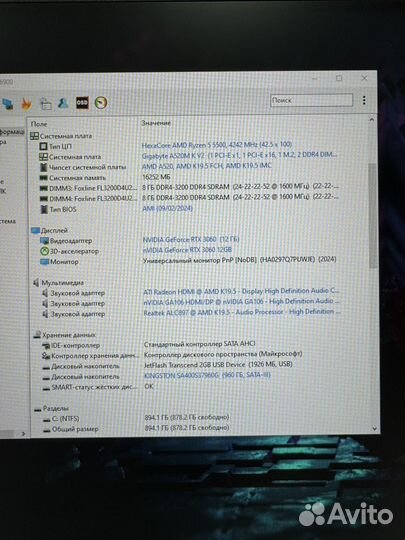
Task: Open the HexaCore AMD Ryzen 5 5500 link
Action: (x=217, y=145)
